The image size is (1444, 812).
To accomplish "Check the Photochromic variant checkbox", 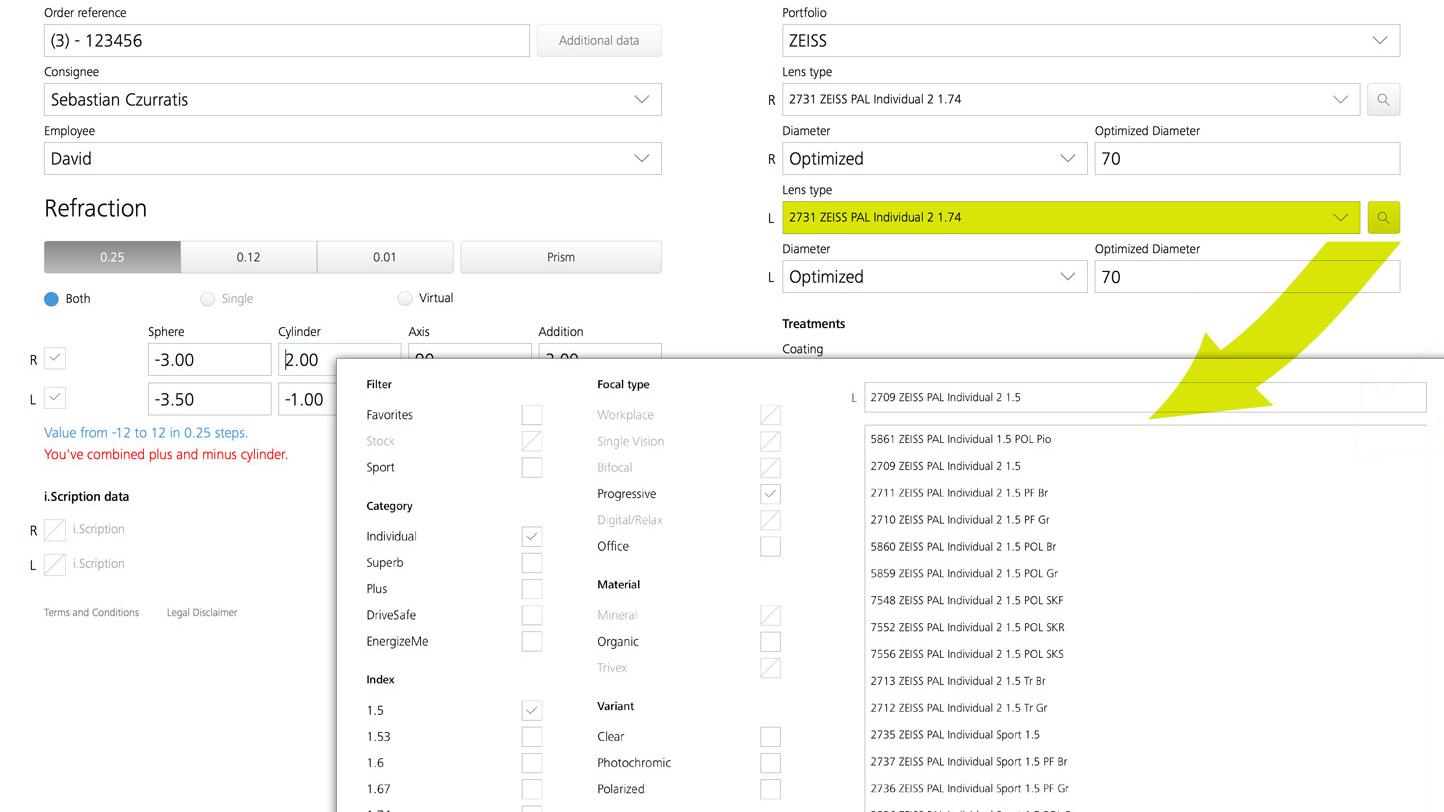I will tap(770, 763).
